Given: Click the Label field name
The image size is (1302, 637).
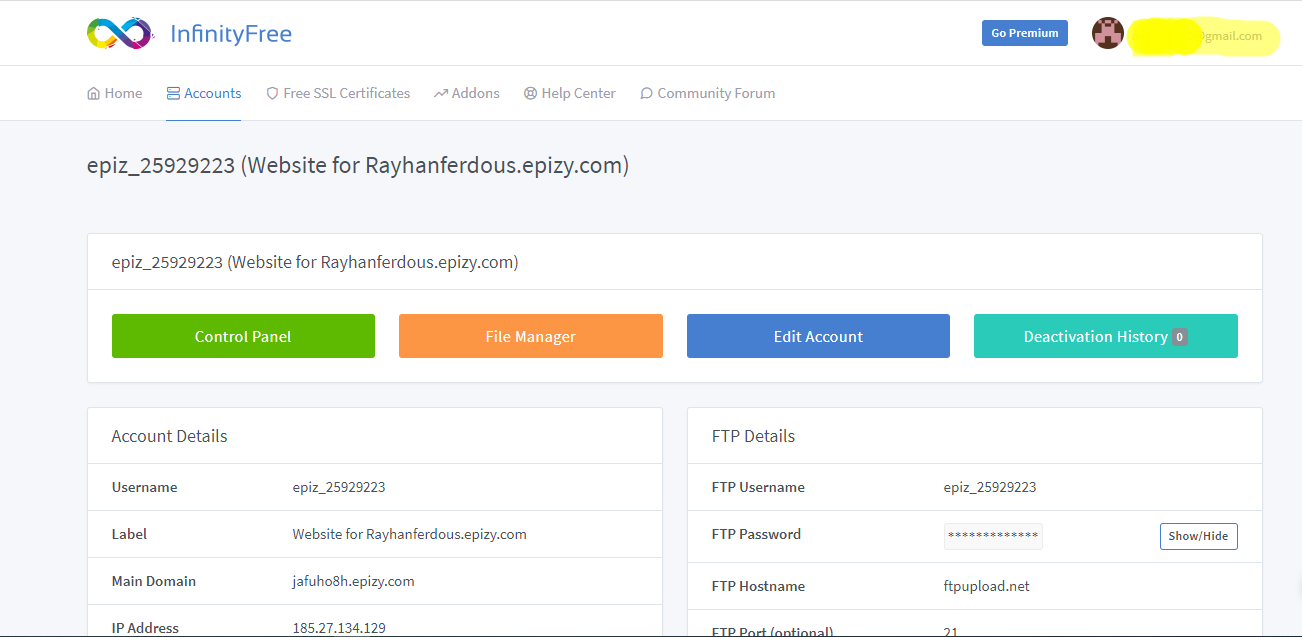Looking at the screenshot, I should coord(129,534).
